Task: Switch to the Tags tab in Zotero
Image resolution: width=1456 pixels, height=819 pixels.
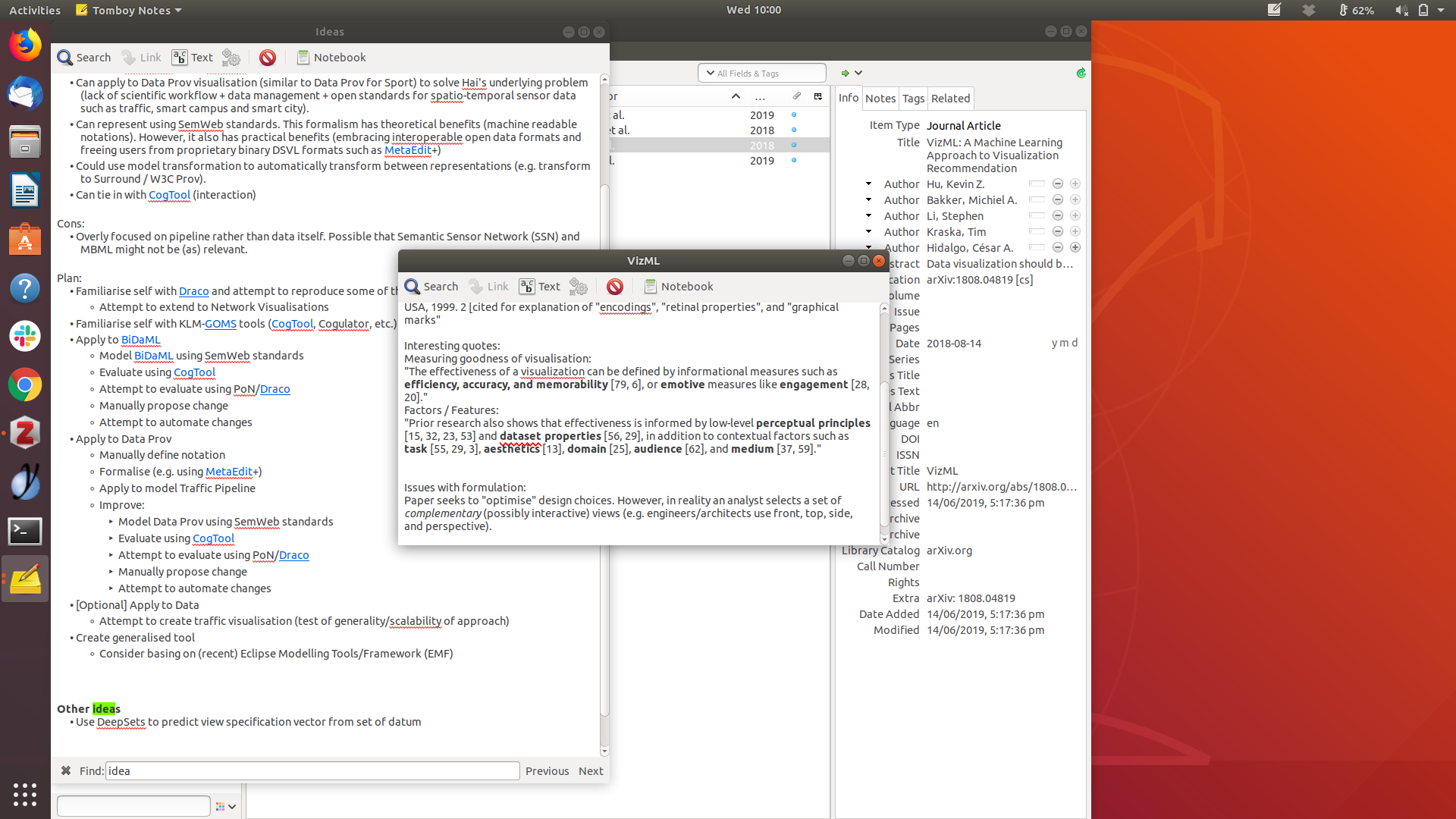Action: click(x=913, y=99)
